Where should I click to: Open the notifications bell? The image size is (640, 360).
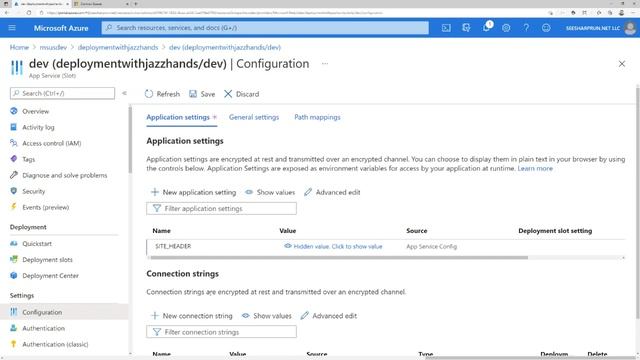(486, 28)
